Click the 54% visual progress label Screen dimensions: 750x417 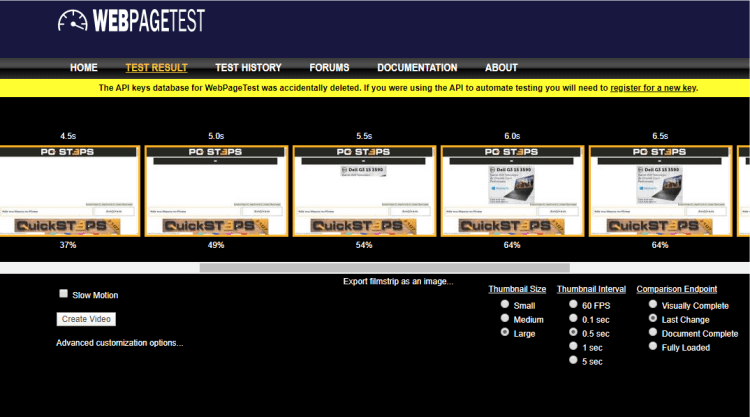364,245
